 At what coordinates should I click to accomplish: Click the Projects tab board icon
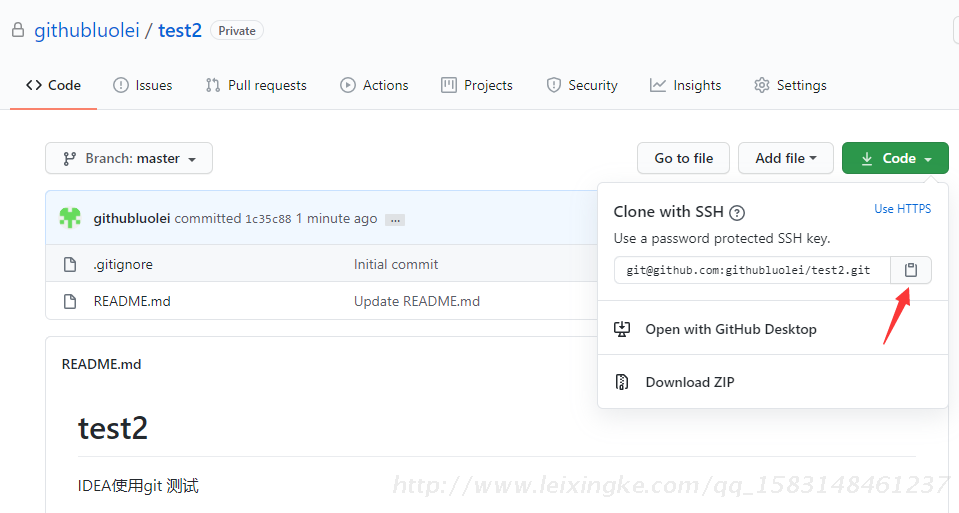pyautogui.click(x=448, y=85)
